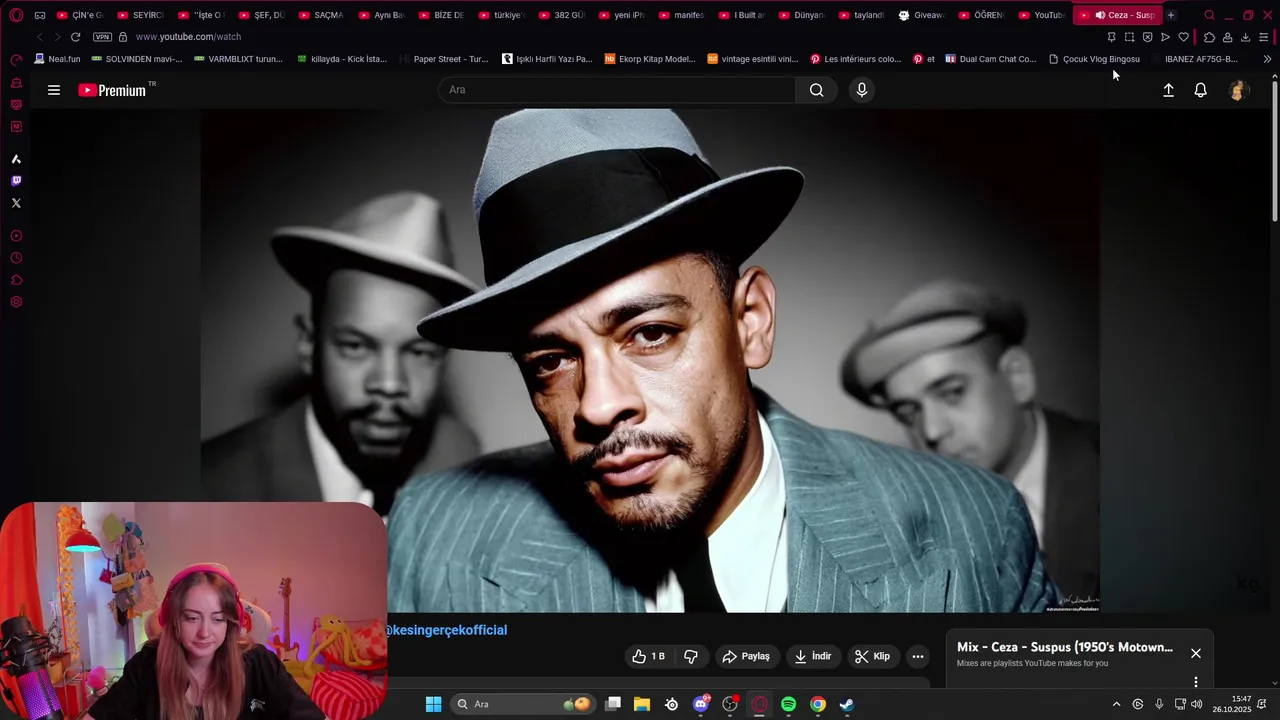The width and height of the screenshot is (1280, 720).
Task: Dislike the video with thumbs down
Action: tap(690, 656)
